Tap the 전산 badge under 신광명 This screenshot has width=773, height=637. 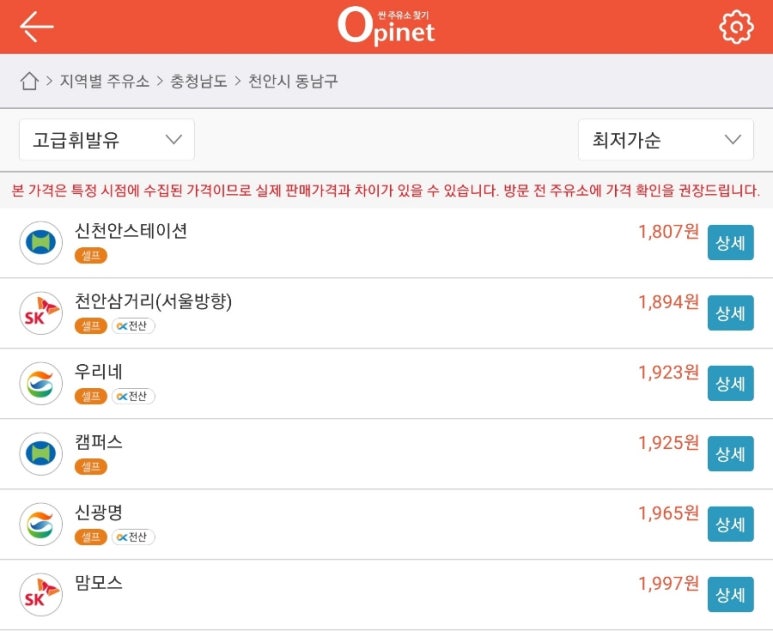(x=133, y=537)
